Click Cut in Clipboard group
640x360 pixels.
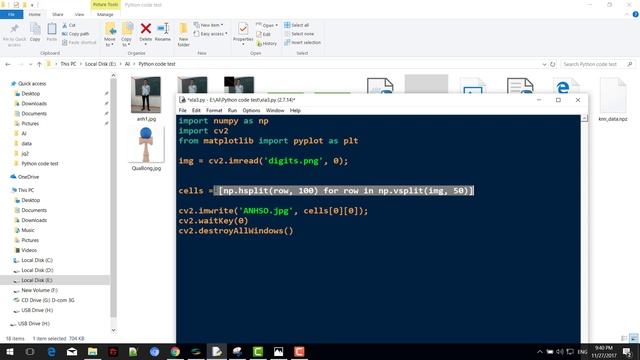tap(69, 25)
